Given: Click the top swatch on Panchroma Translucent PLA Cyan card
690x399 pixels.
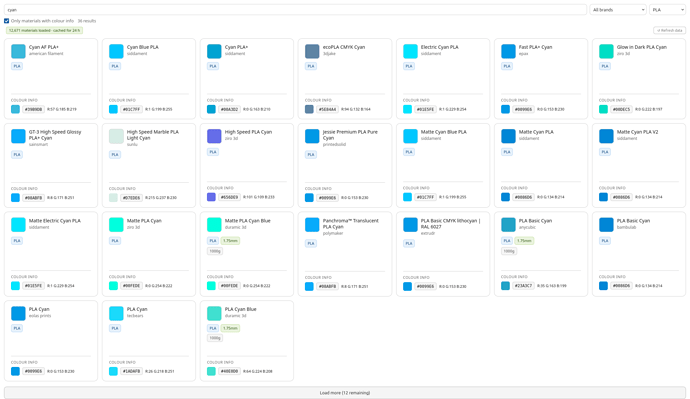Looking at the screenshot, I should (x=312, y=224).
